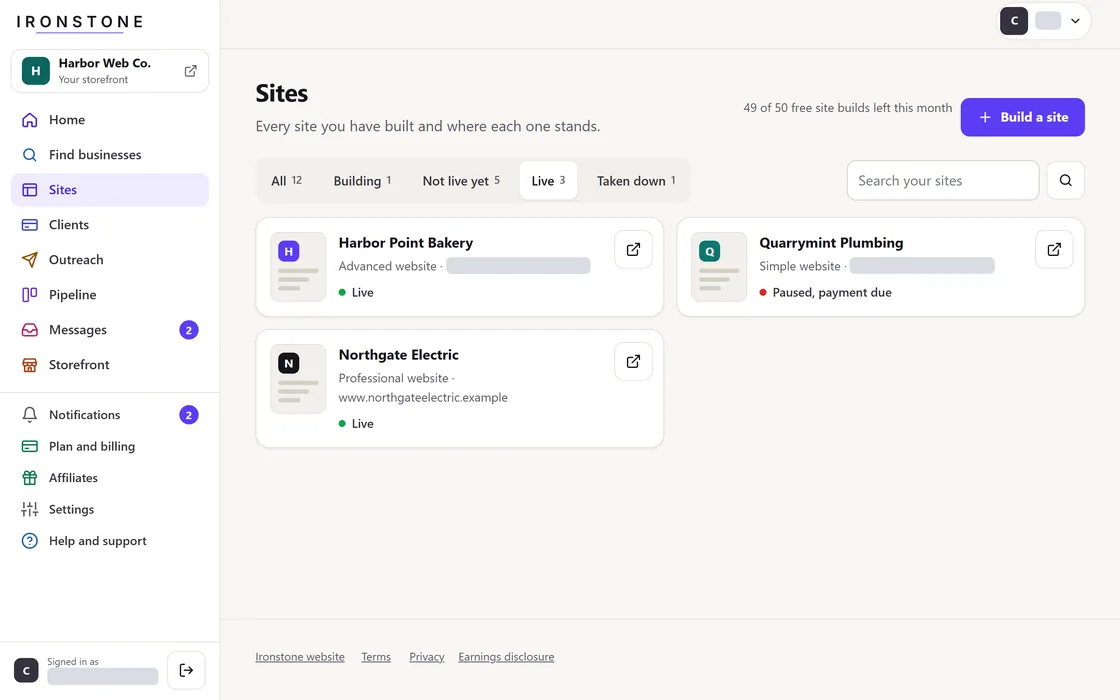This screenshot has height=700, width=1120.
Task: Click the Ironstone logo
Action: [80, 22]
